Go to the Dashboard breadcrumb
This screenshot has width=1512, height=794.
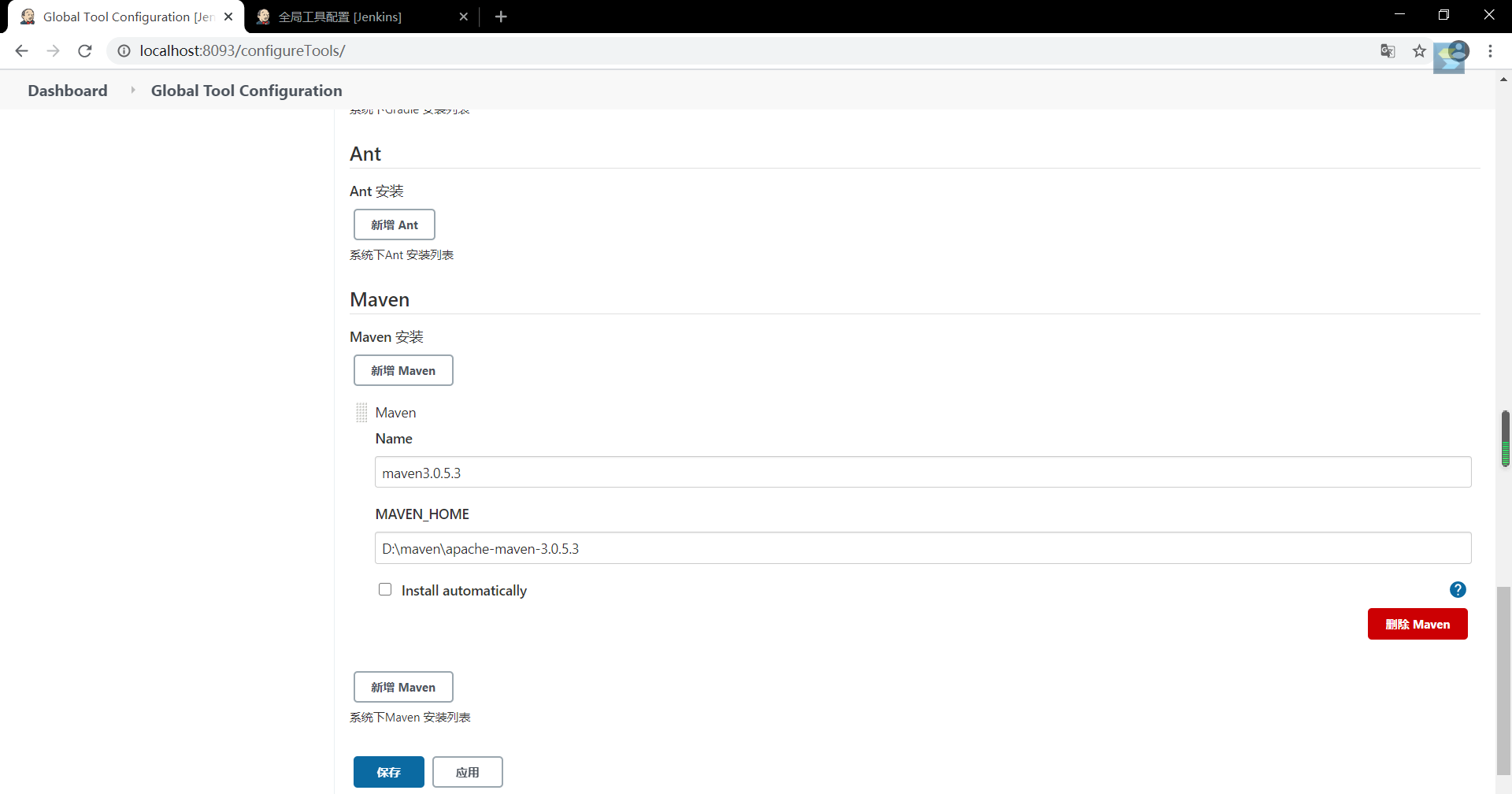68,91
